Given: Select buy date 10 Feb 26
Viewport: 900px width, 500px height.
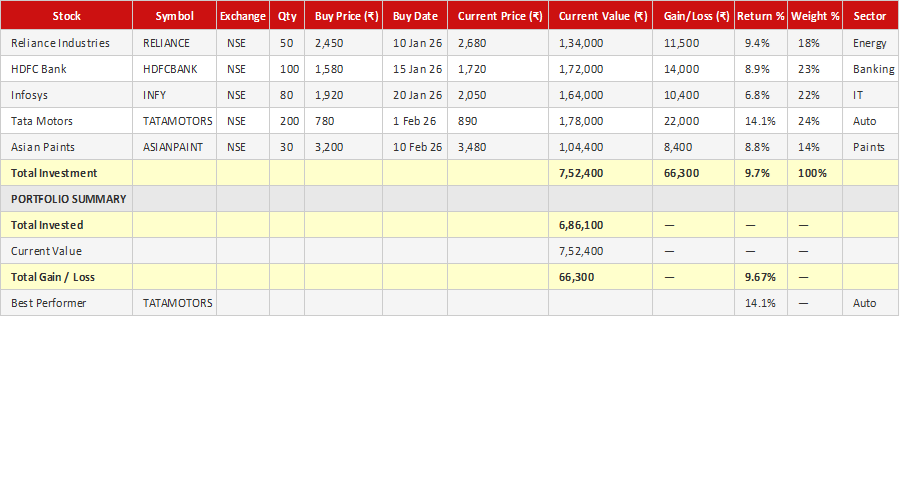Looking at the screenshot, I should coord(415,147).
